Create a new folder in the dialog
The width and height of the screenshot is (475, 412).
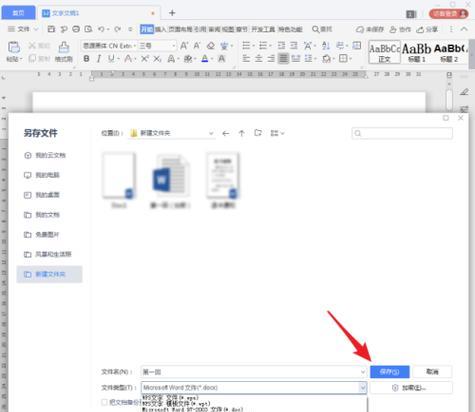coord(258,133)
